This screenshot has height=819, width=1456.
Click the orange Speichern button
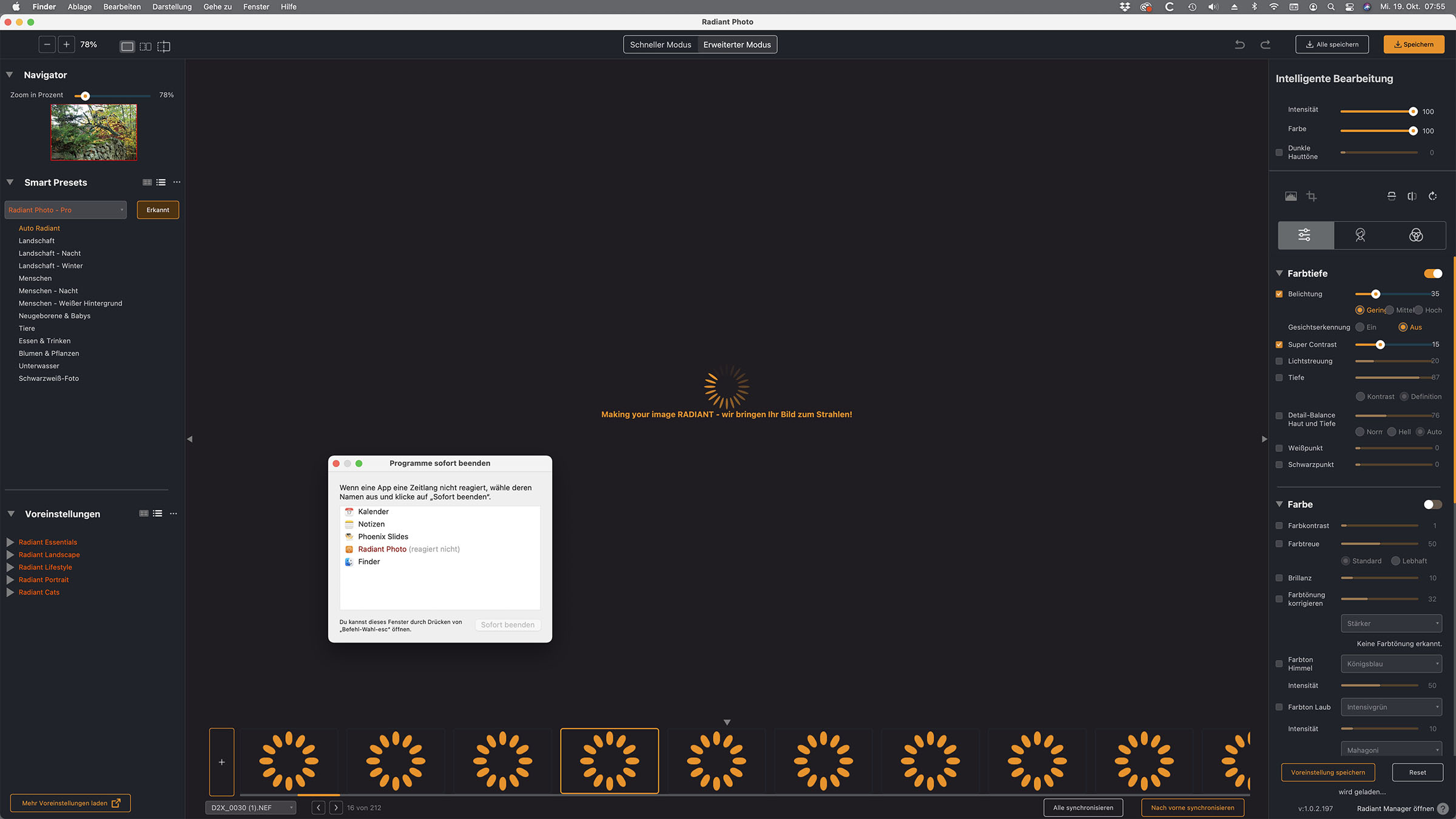click(x=1414, y=44)
